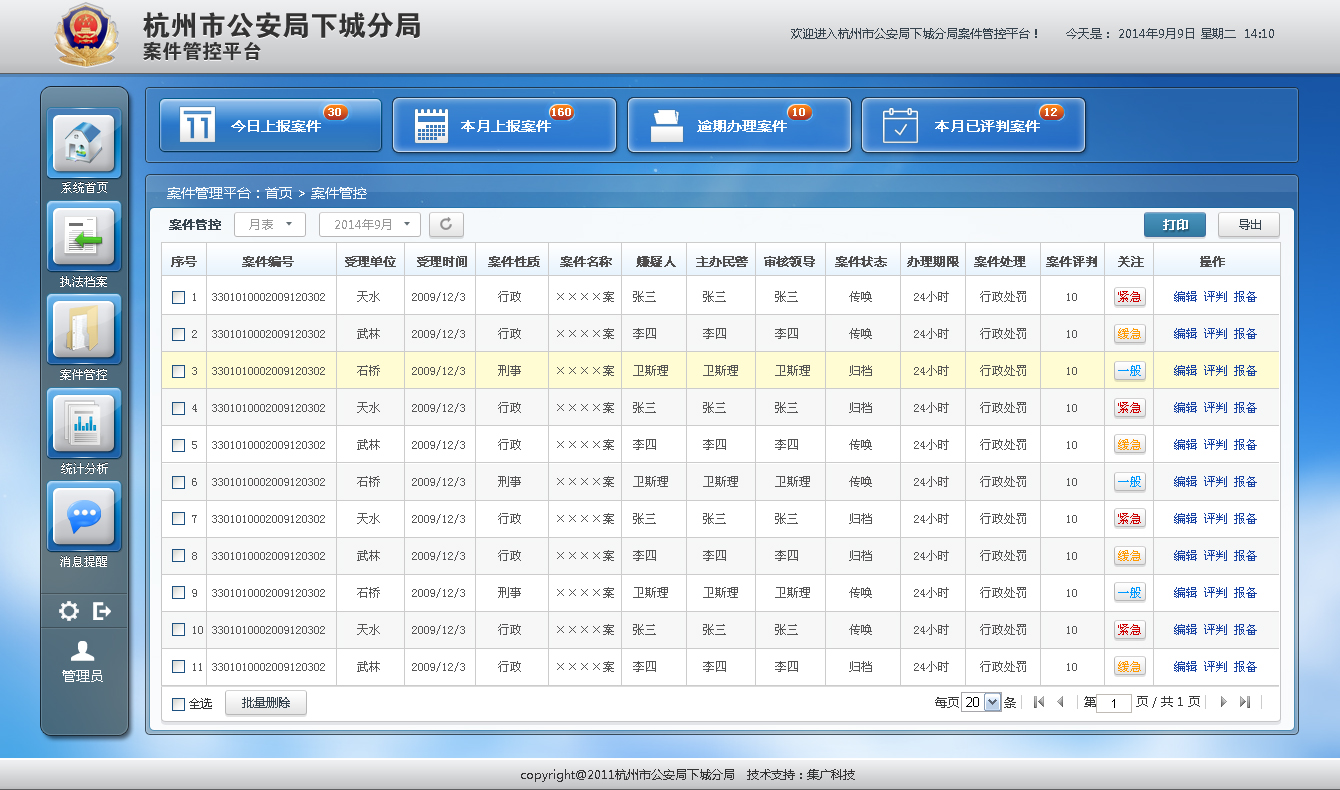Screen dimensions: 1340x790
Task: Click the 案件编号 column header
Action: coord(271,260)
